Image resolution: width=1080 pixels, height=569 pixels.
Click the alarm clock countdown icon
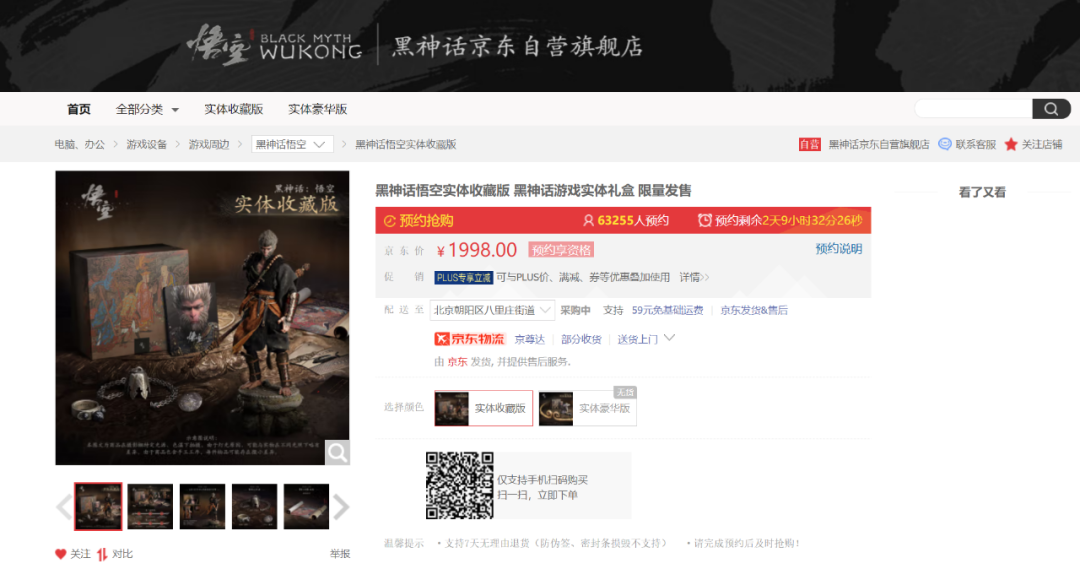coord(705,220)
